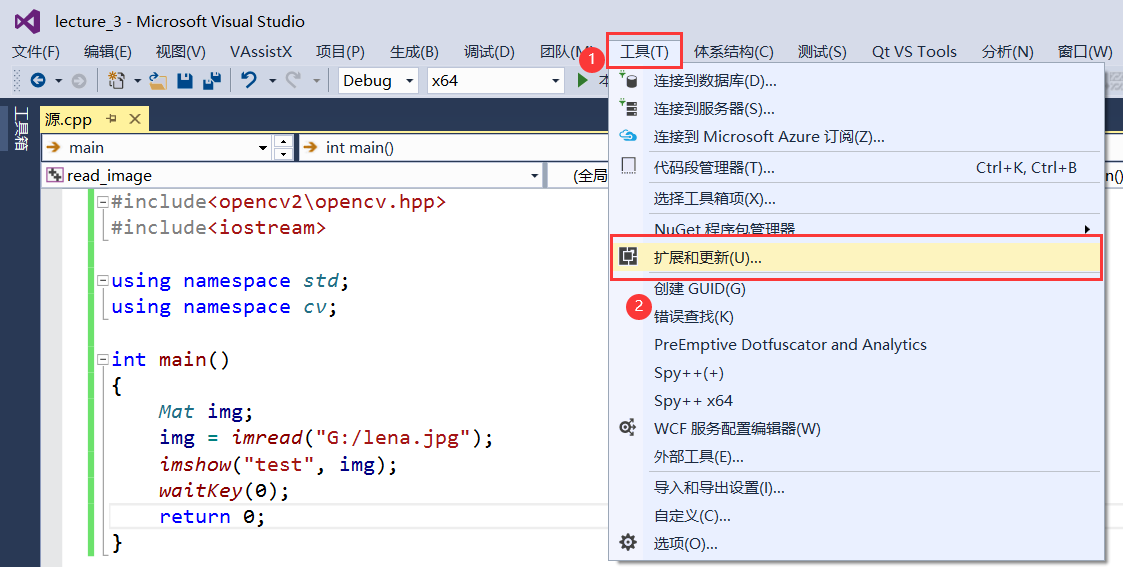Select 连接到 Microsoft Azure 订阅(Z)...
This screenshot has height=567, width=1123.
[x=856, y=137]
